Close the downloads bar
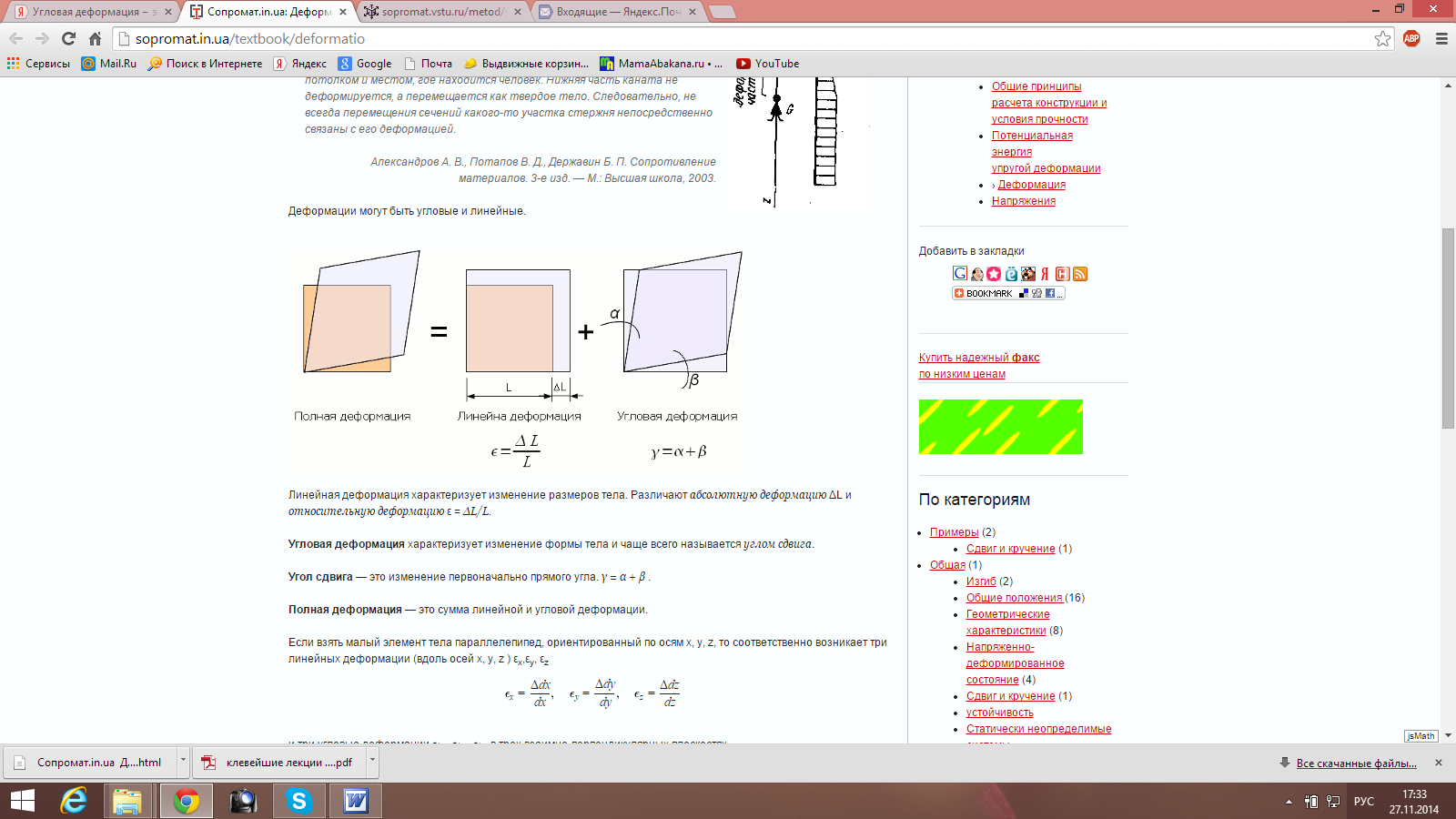Screen dimensions: 1456x819 [1439, 763]
